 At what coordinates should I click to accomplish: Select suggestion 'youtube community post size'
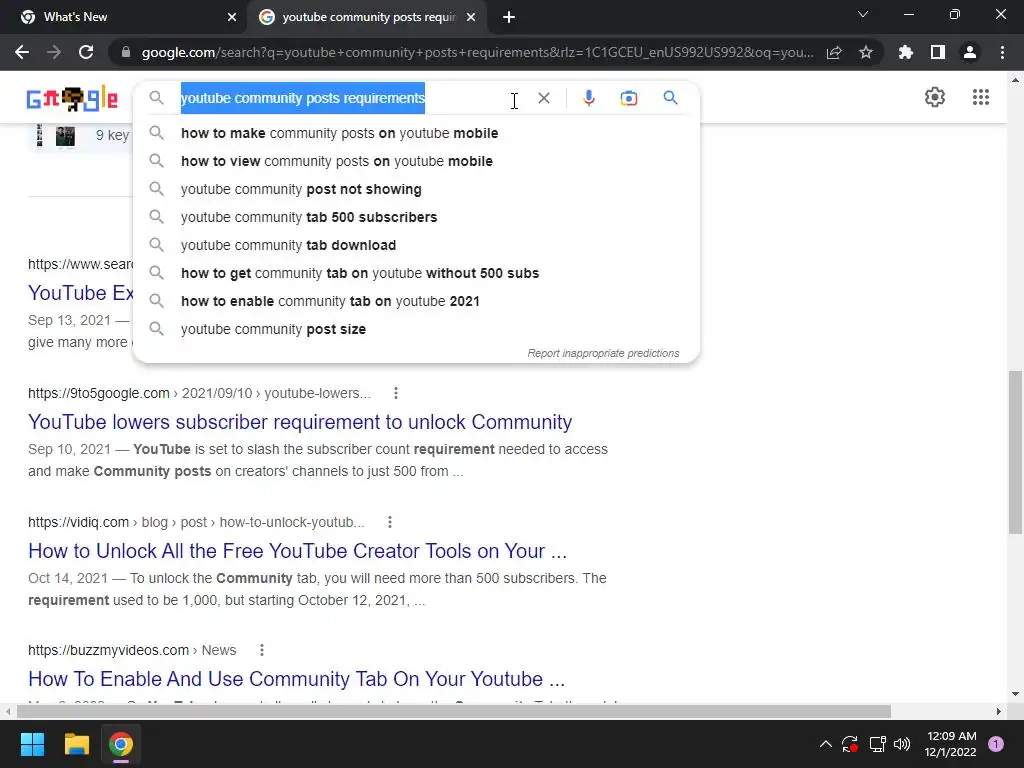(416, 330)
